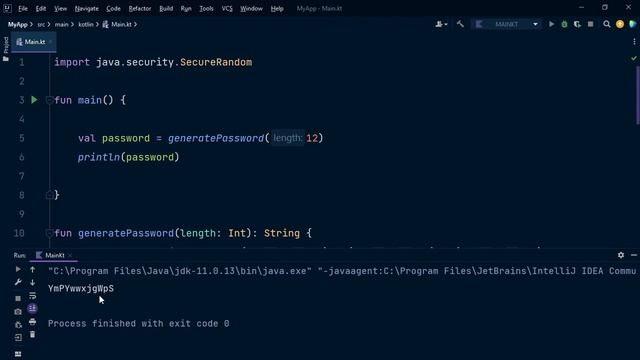The image size is (640, 360).
Task: Click the editor vertical scrollbar thumb
Action: 638,95
